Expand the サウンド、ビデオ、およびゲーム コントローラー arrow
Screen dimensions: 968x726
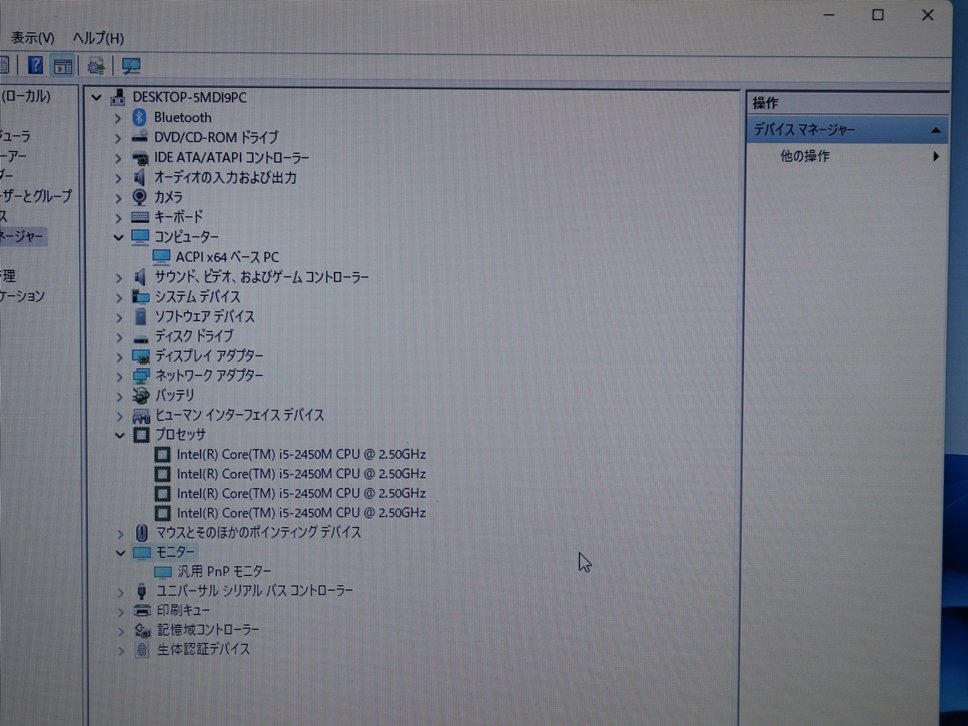point(119,278)
